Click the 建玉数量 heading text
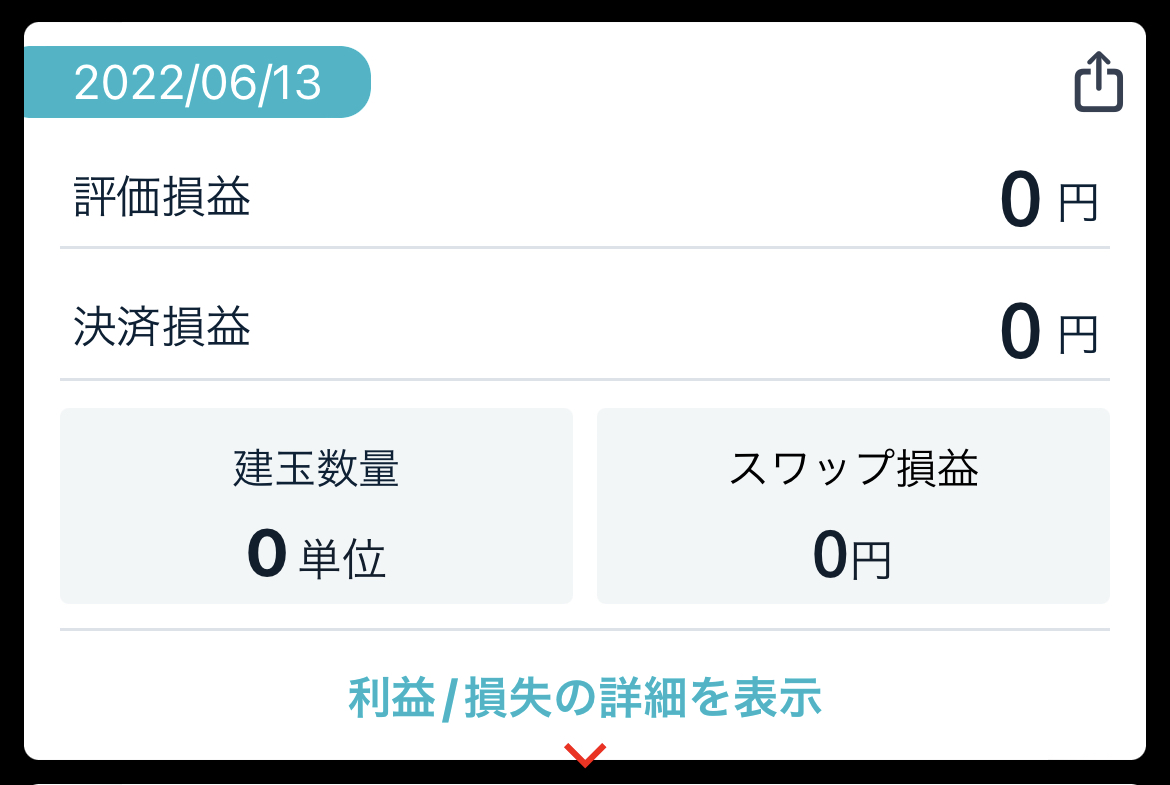 [x=316, y=469]
